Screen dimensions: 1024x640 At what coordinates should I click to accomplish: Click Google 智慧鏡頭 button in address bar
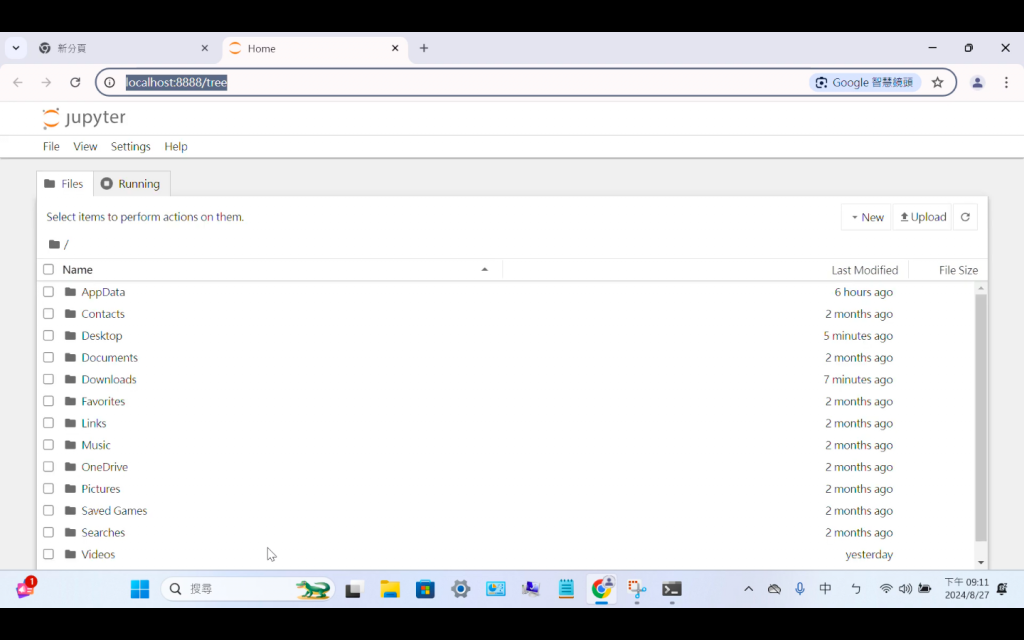tap(865, 82)
